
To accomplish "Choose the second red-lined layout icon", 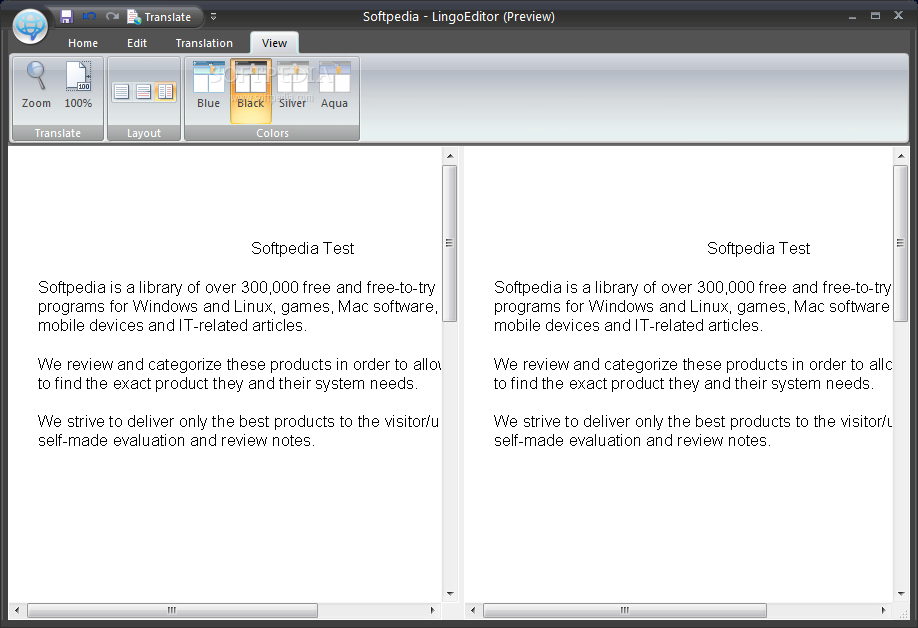I will click(x=143, y=91).
